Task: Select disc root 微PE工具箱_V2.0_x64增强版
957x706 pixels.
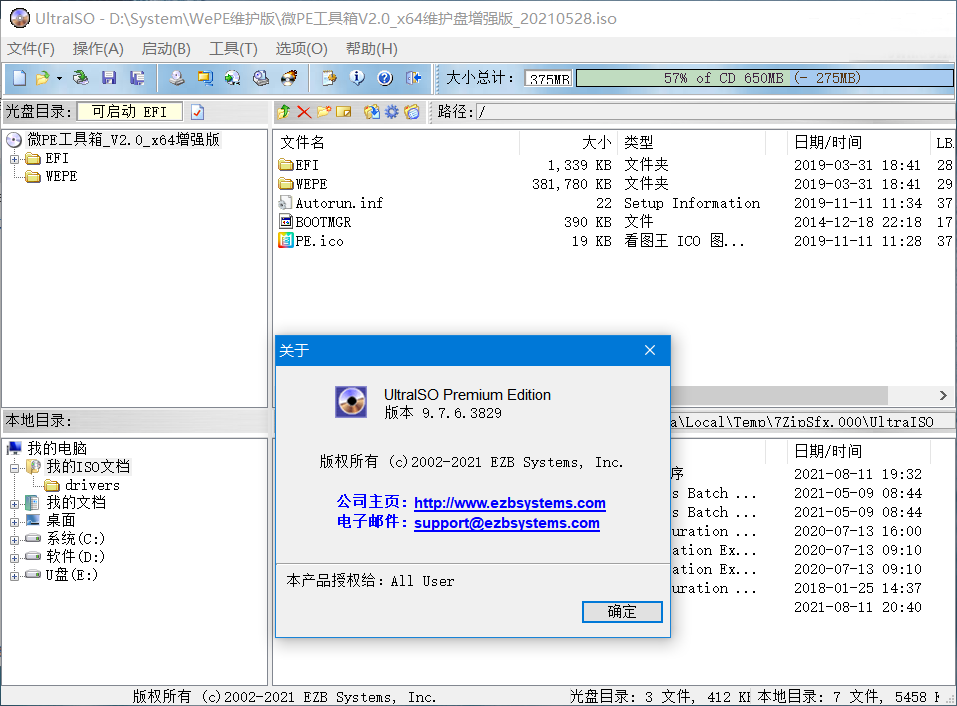Action: click(x=123, y=140)
